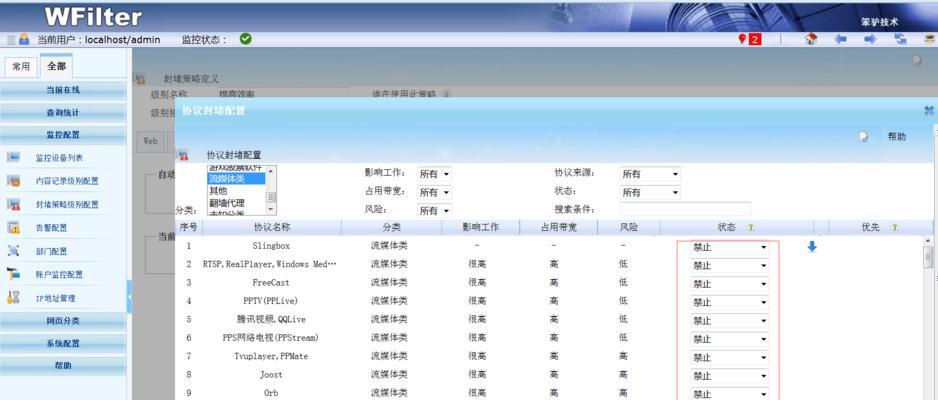Collapse the left sidebar with the splitter arrow
Image resolution: width=938 pixels, height=400 pixels.
[x=129, y=297]
